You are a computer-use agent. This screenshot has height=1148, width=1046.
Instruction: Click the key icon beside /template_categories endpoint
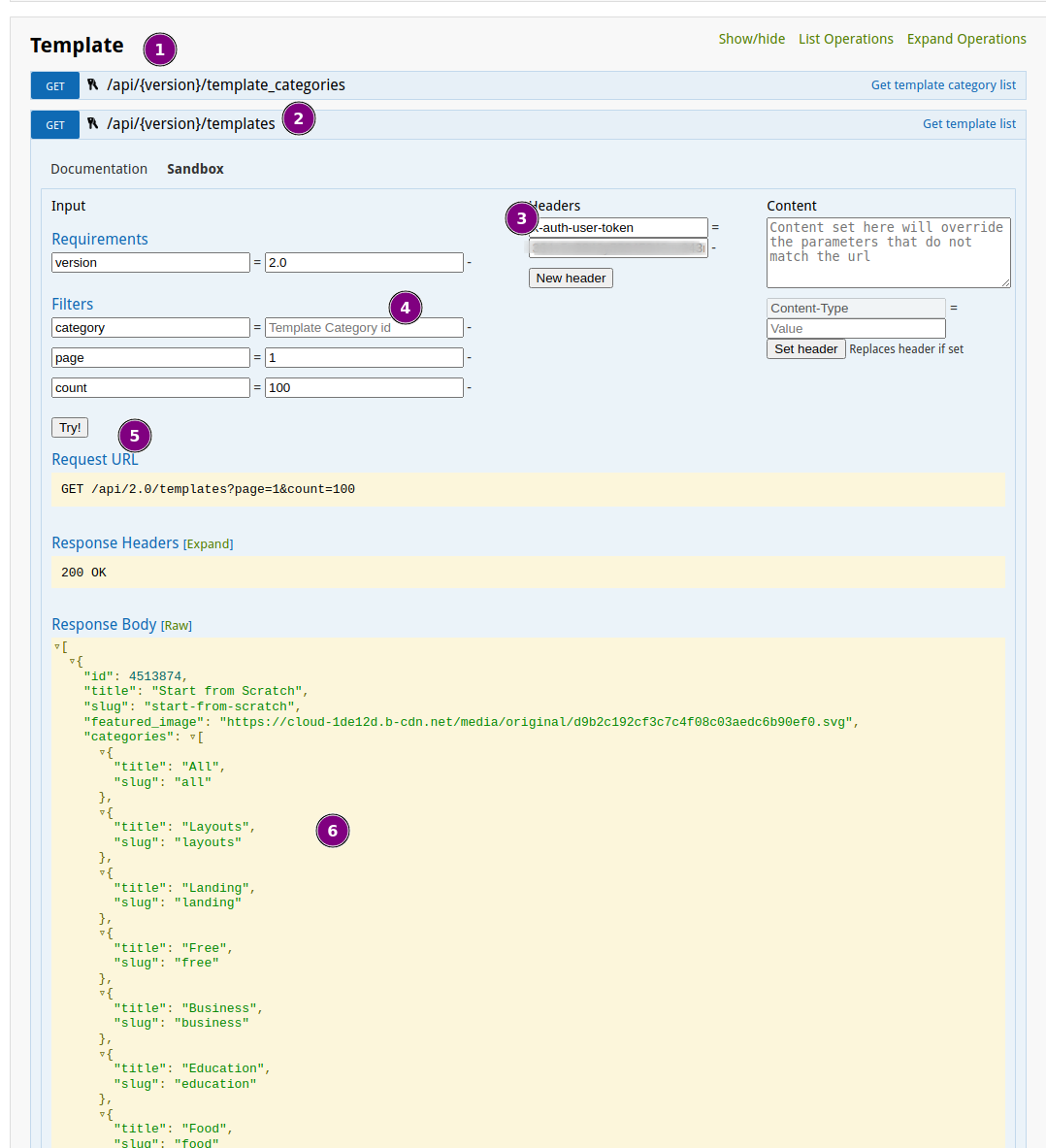(x=93, y=85)
